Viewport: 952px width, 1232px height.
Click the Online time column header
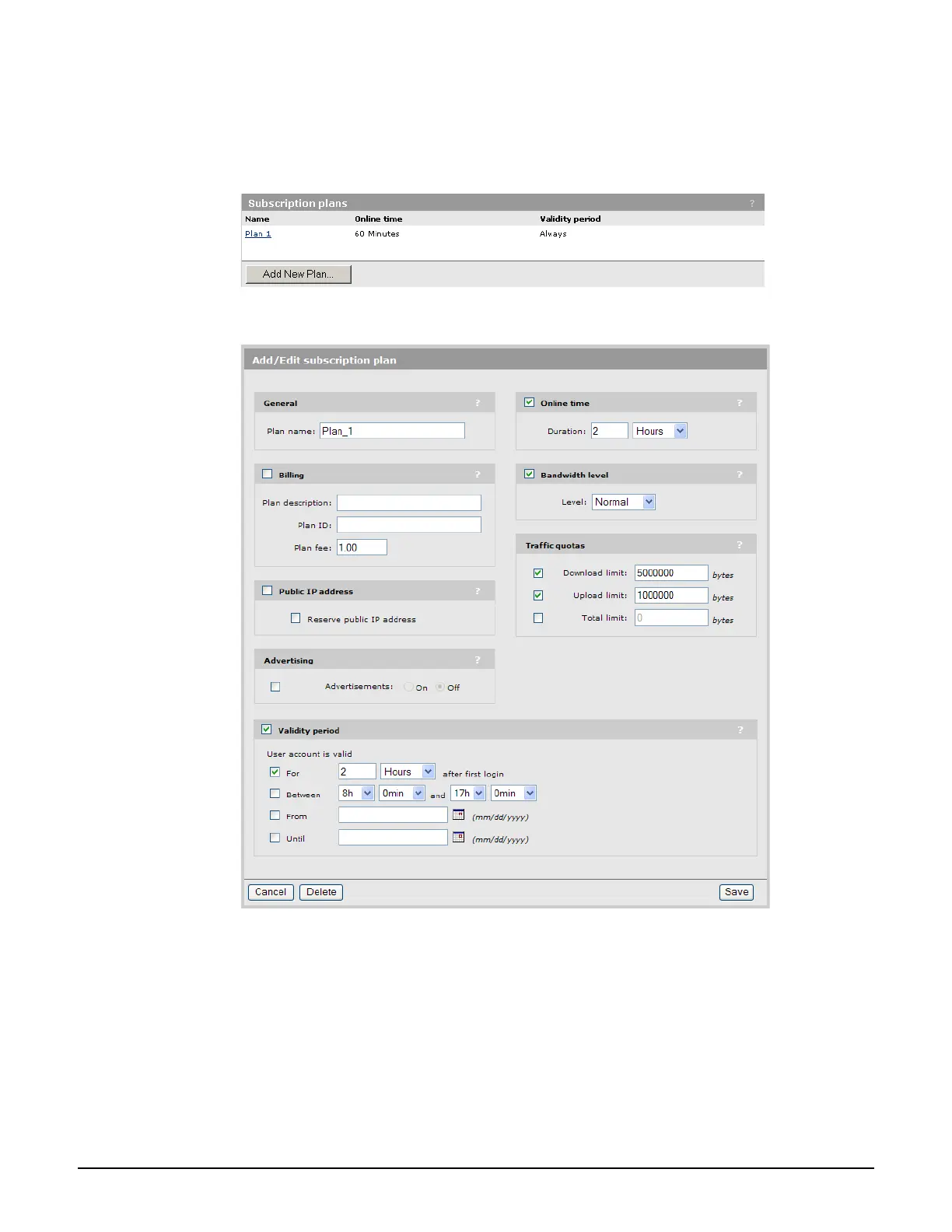tap(379, 219)
